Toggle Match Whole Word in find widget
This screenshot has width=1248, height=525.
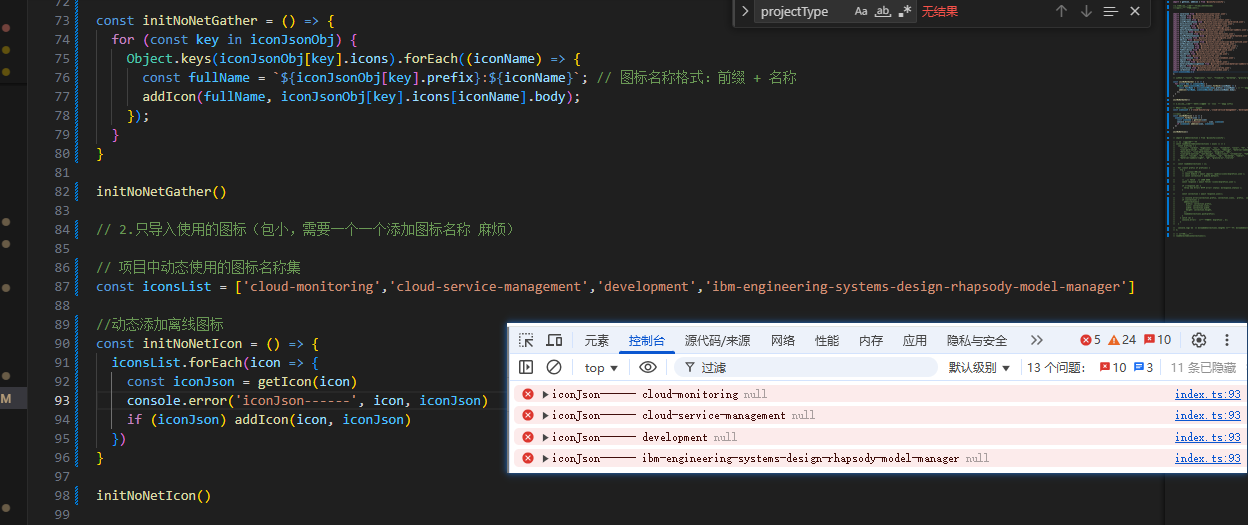coord(883,11)
